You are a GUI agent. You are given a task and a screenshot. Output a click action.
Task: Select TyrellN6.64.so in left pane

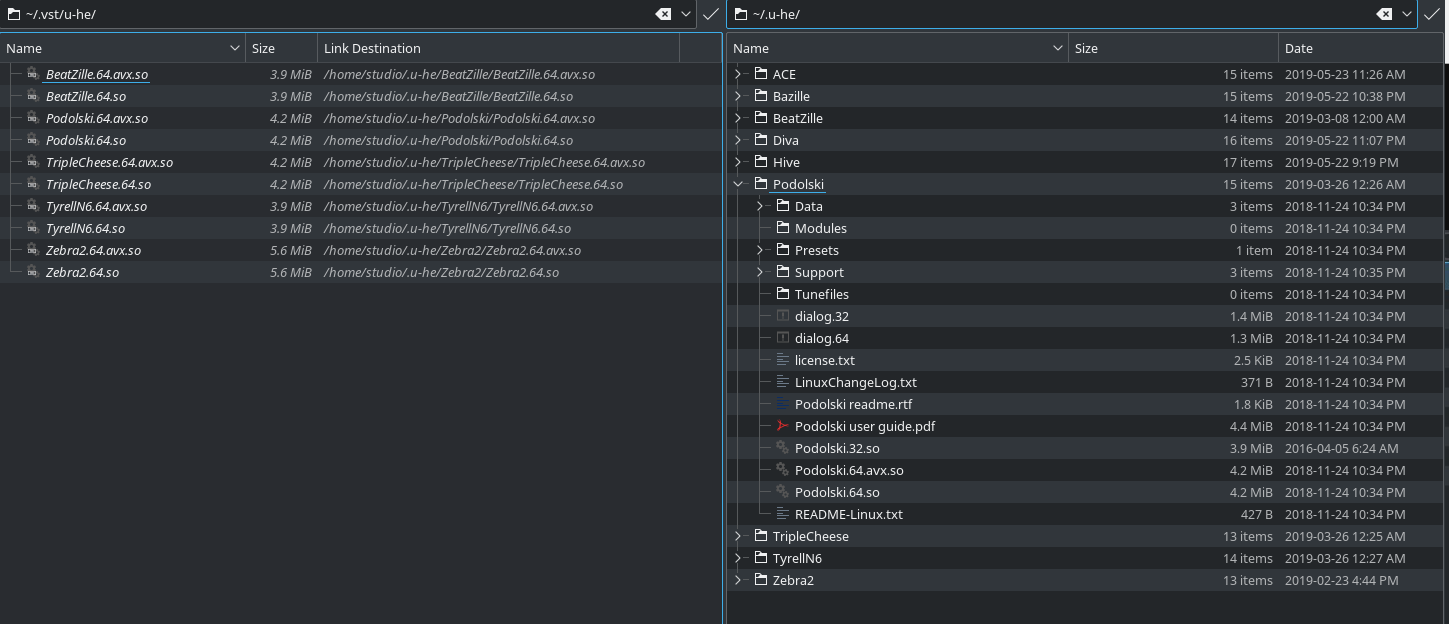click(x=85, y=228)
